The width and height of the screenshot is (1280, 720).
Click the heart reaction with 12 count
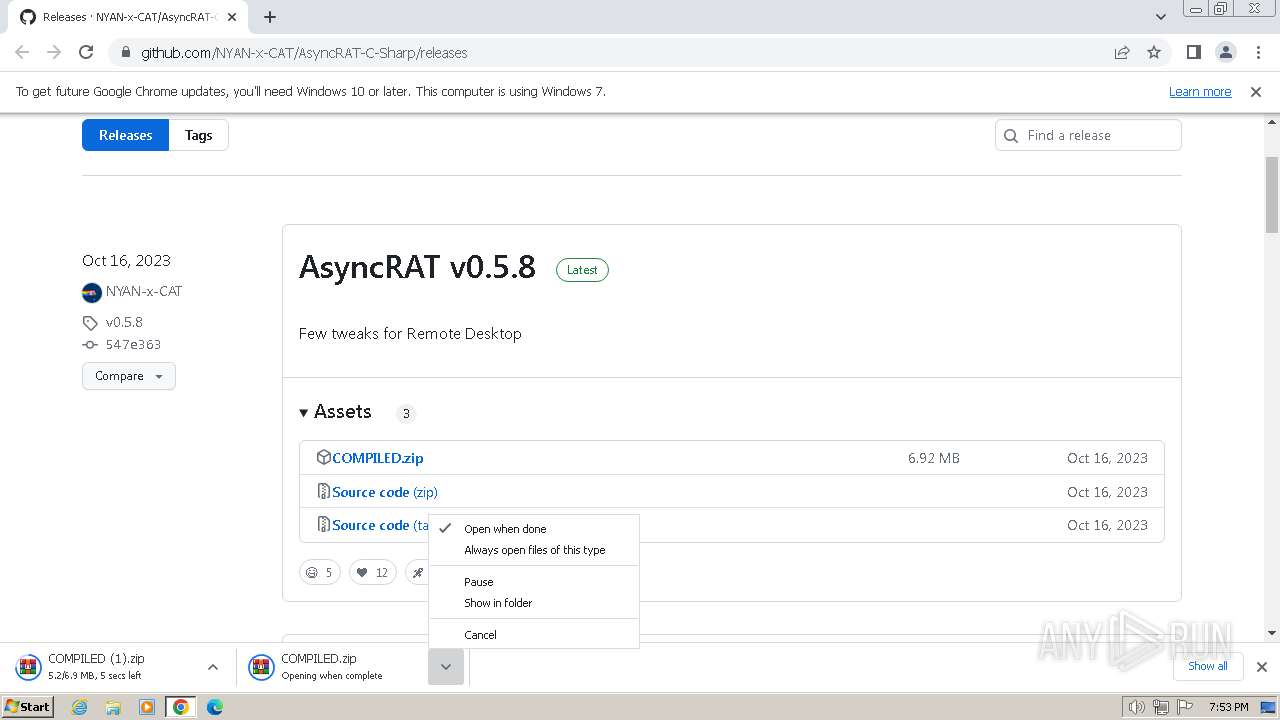pos(372,573)
